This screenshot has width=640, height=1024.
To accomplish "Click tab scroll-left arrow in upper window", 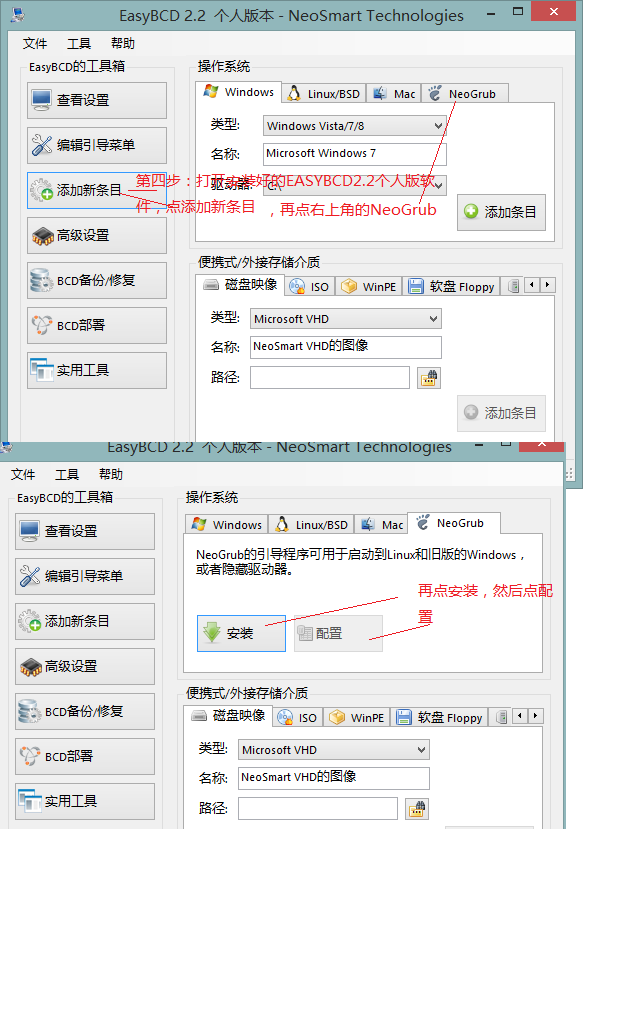I will (532, 285).
